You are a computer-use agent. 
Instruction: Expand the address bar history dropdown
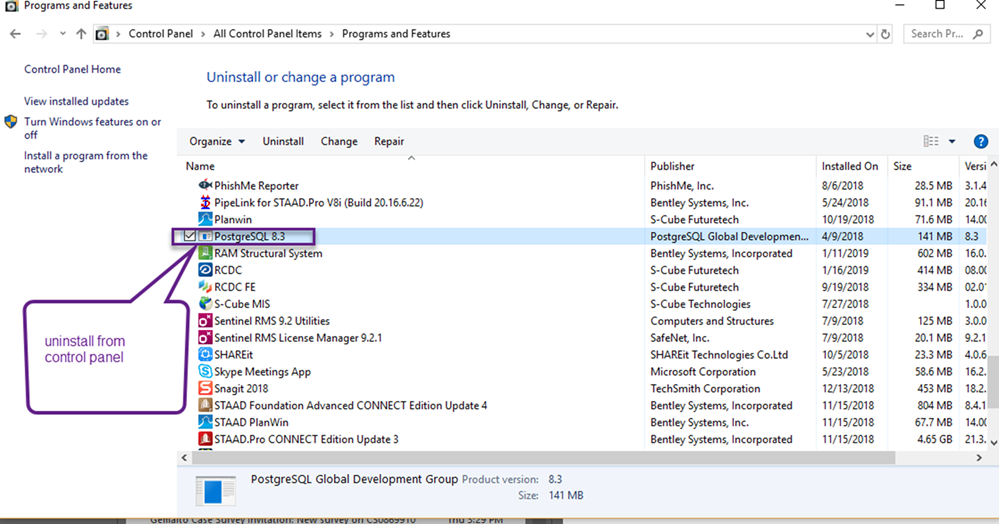tap(867, 34)
